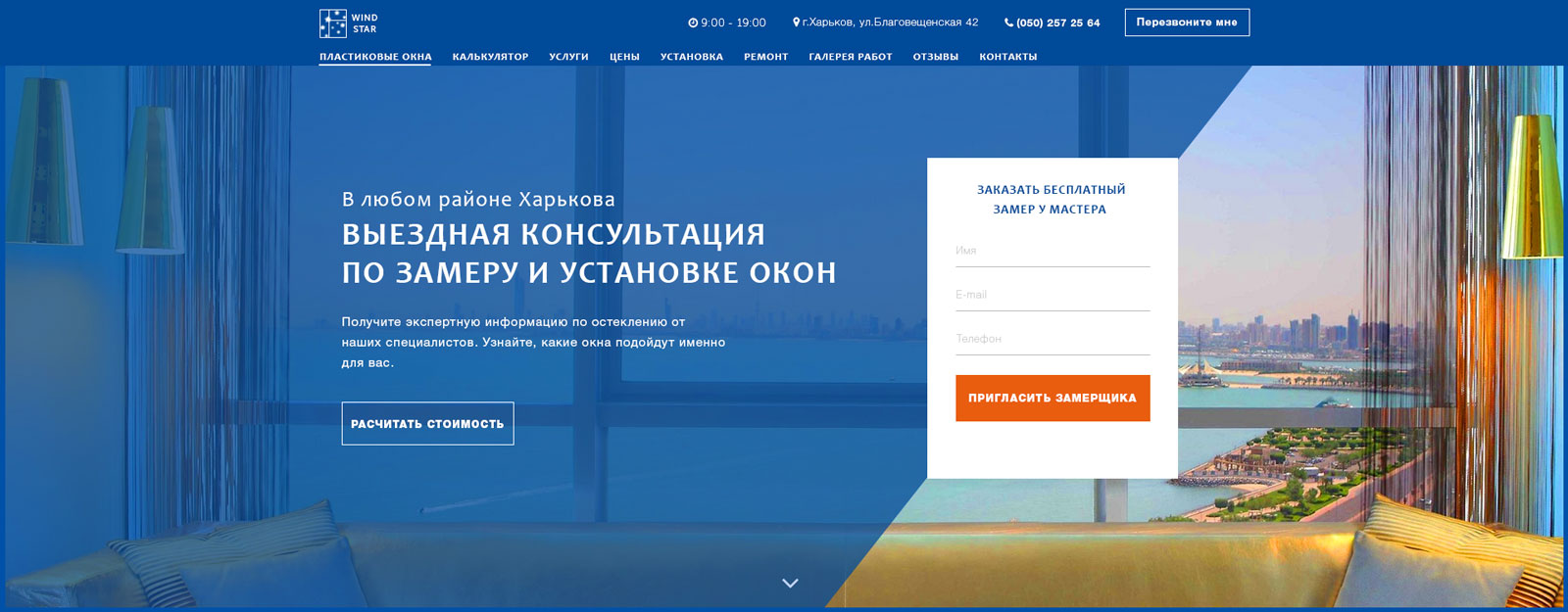Go to the Цены section

[x=624, y=57]
